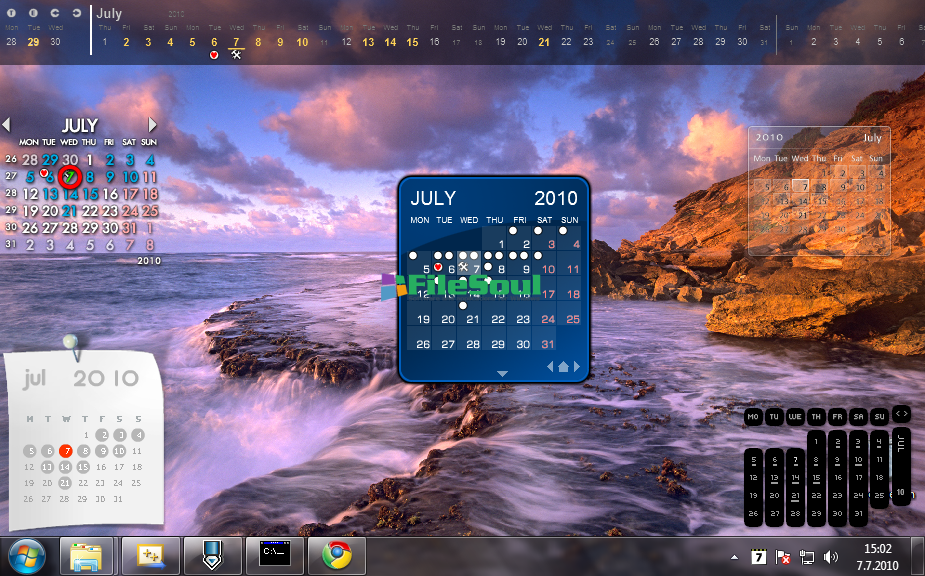Click the fourth round arrow button in the top bar
925x576 pixels.
[x=75, y=13]
